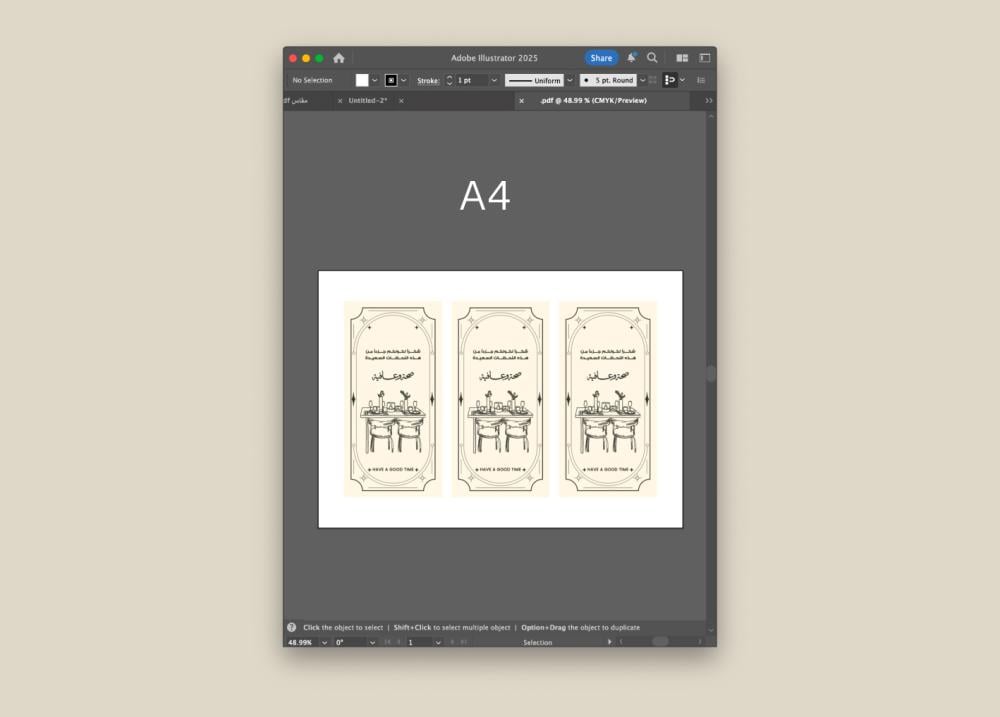Click the help question mark icon
The width and height of the screenshot is (1000, 717).
(x=292, y=627)
